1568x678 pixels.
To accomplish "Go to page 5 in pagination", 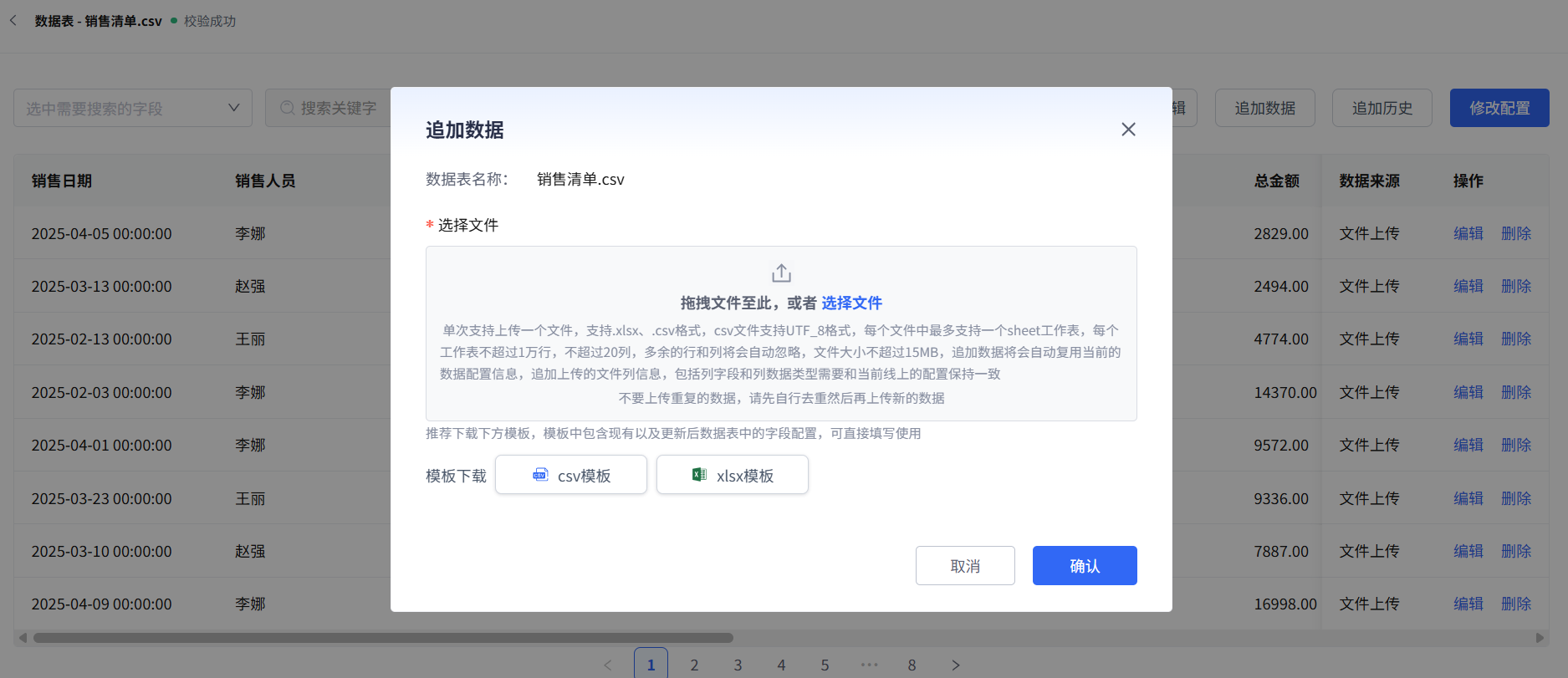I will pyautogui.click(x=825, y=665).
